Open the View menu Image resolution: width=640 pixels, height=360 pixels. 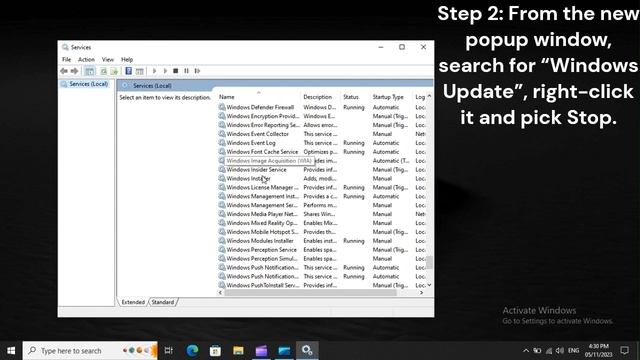pyautogui.click(x=108, y=60)
